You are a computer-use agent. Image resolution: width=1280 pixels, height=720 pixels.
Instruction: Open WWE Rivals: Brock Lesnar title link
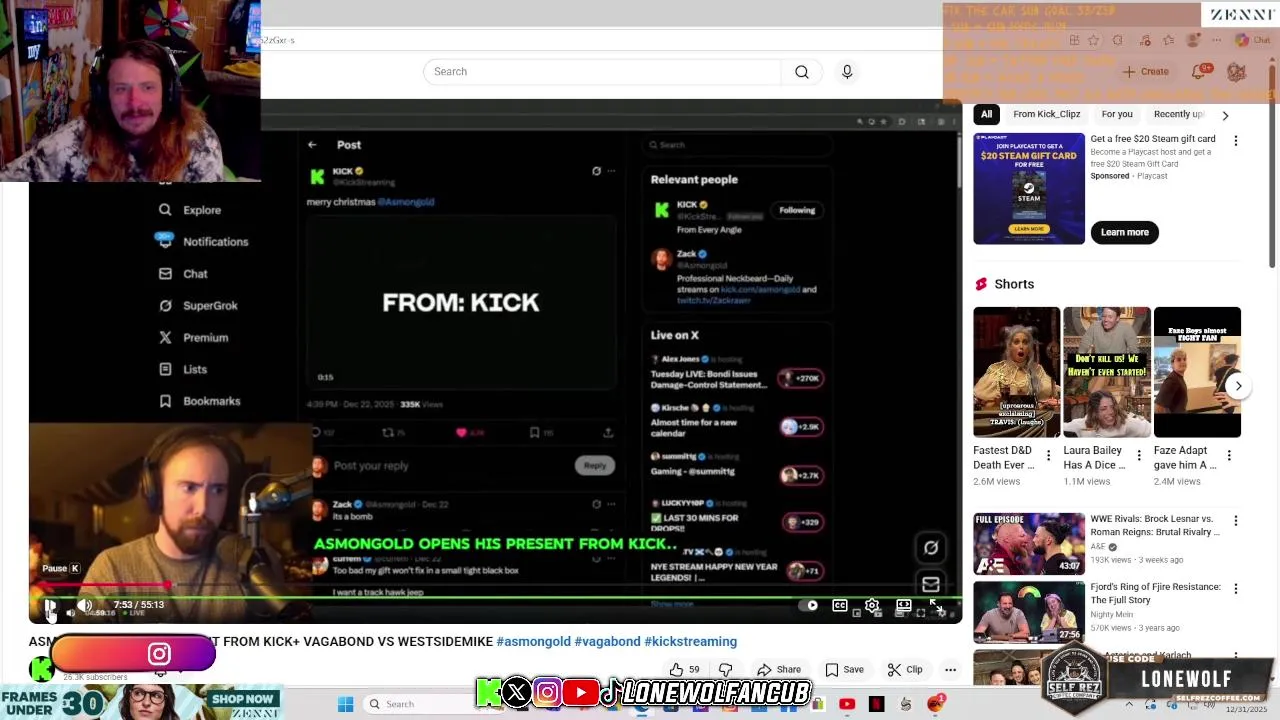pos(1155,526)
